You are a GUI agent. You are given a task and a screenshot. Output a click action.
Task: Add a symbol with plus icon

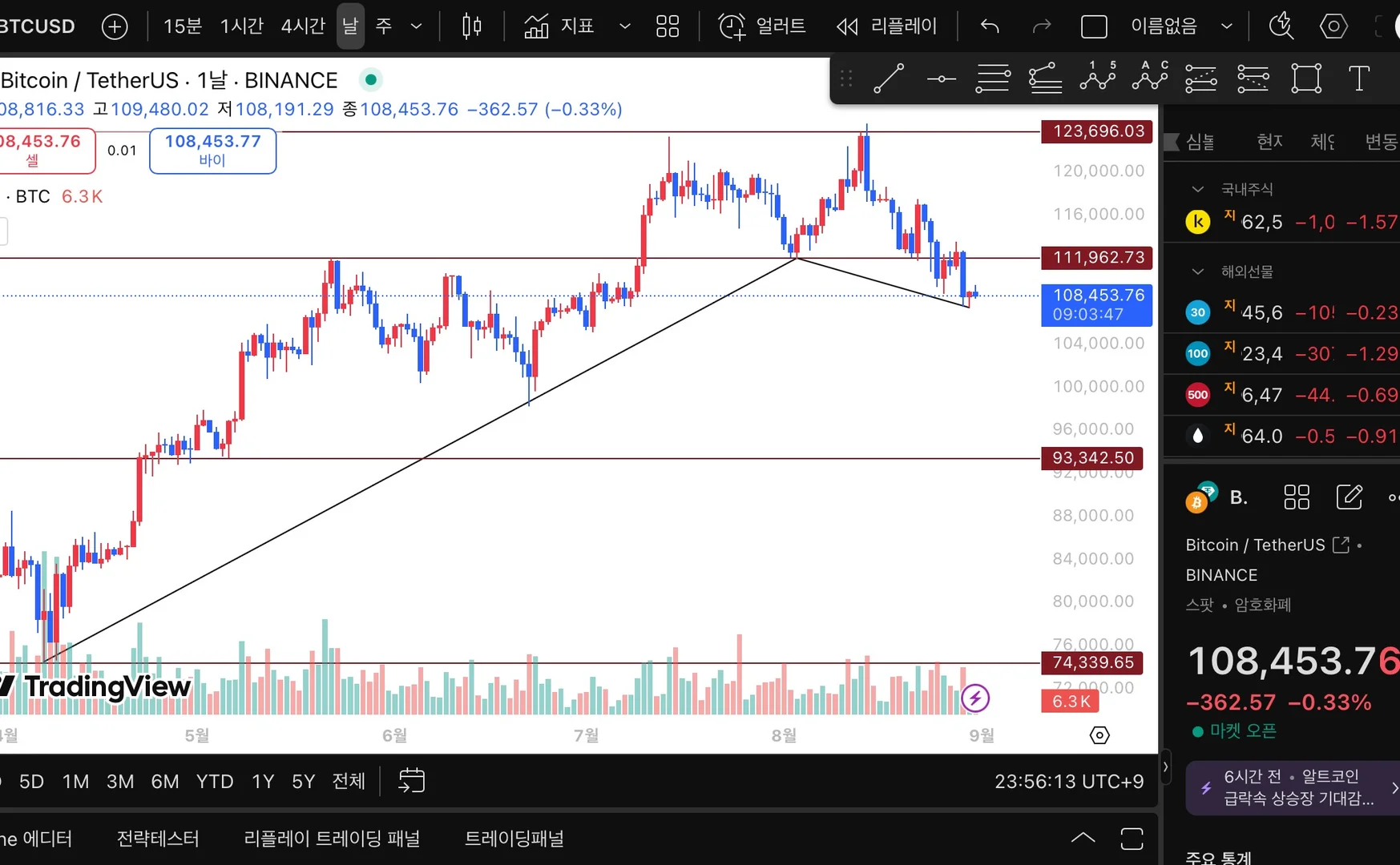click(x=115, y=26)
